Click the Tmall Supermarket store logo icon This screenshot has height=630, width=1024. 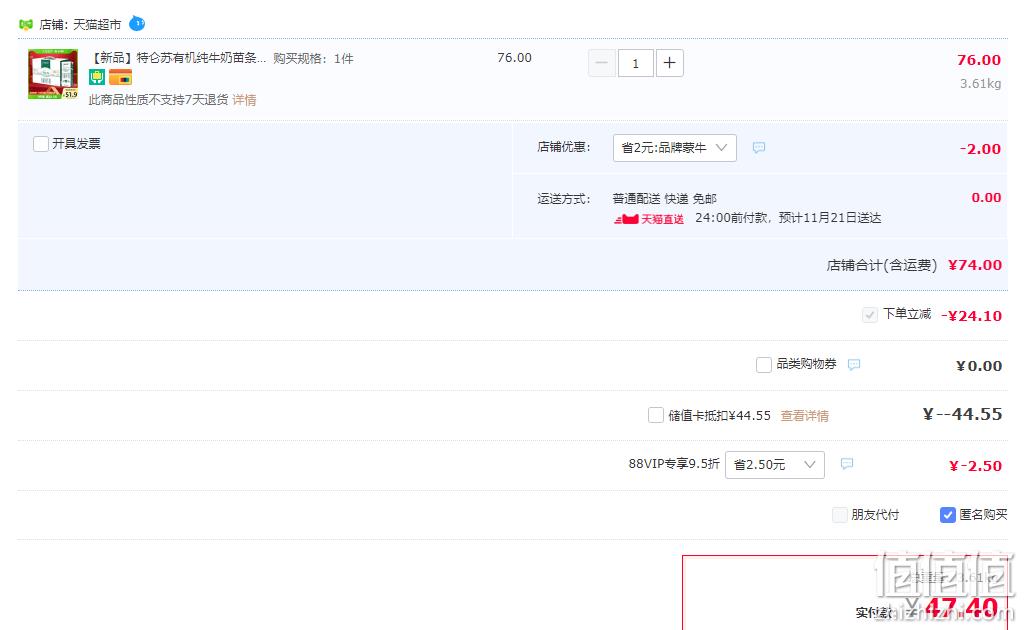[26, 25]
